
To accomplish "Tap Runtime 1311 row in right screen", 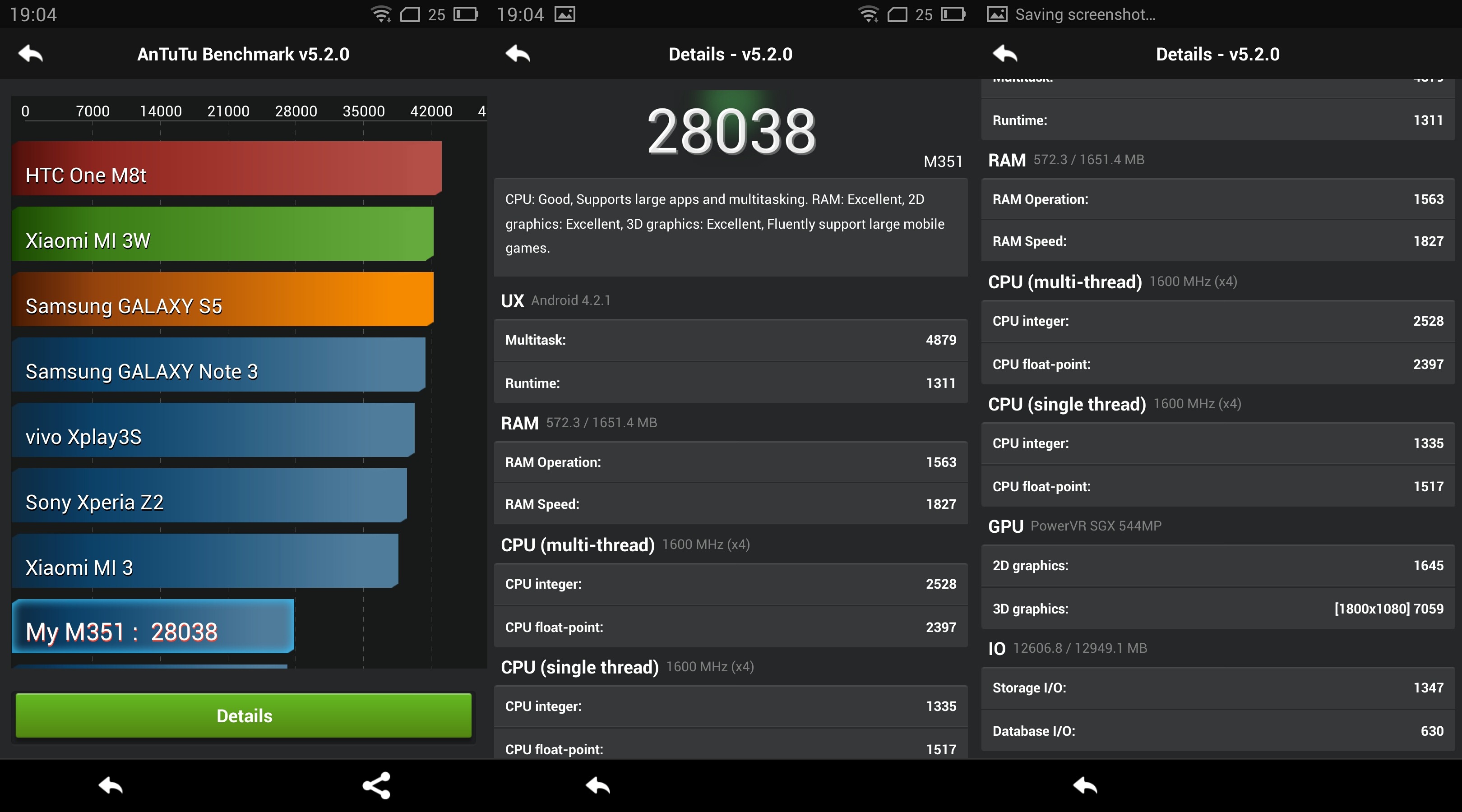I will [1218, 120].
